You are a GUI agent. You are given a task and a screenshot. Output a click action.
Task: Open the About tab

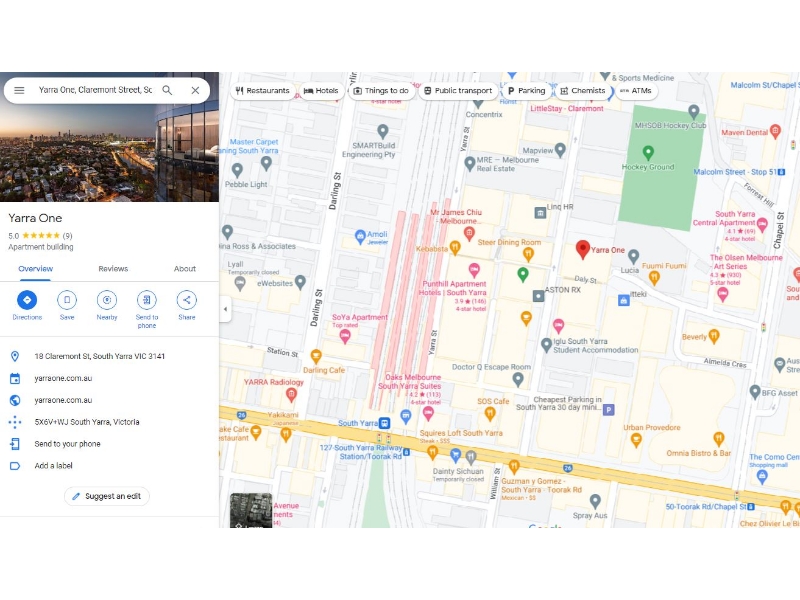pos(185,269)
